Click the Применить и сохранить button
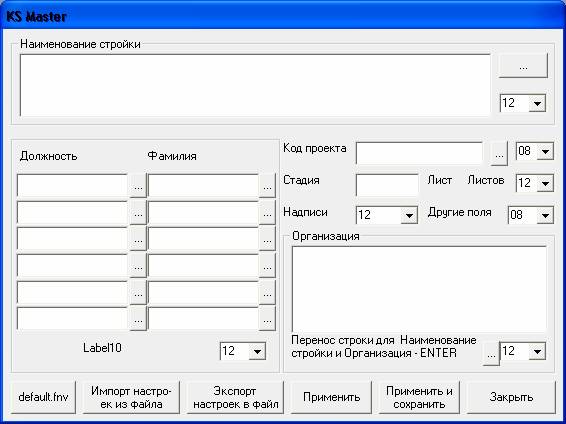This screenshot has width=566, height=424. [x=419, y=397]
